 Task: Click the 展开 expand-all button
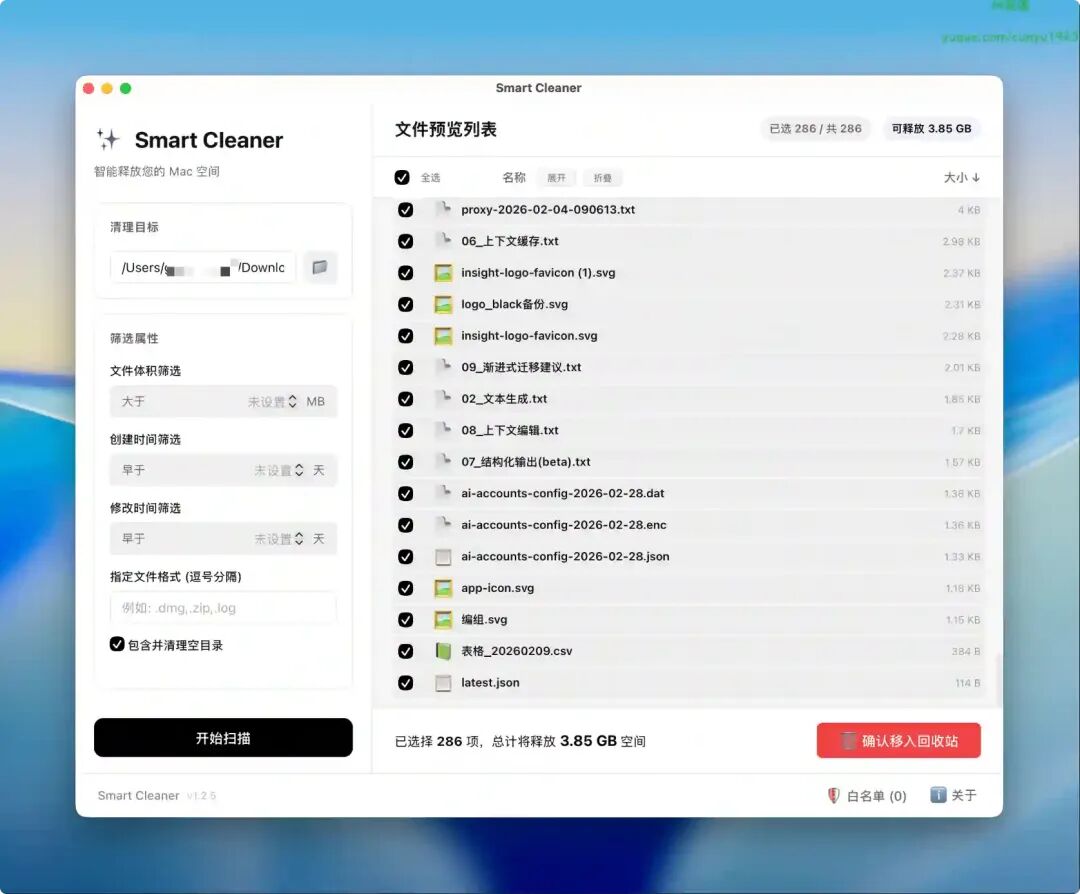(557, 178)
